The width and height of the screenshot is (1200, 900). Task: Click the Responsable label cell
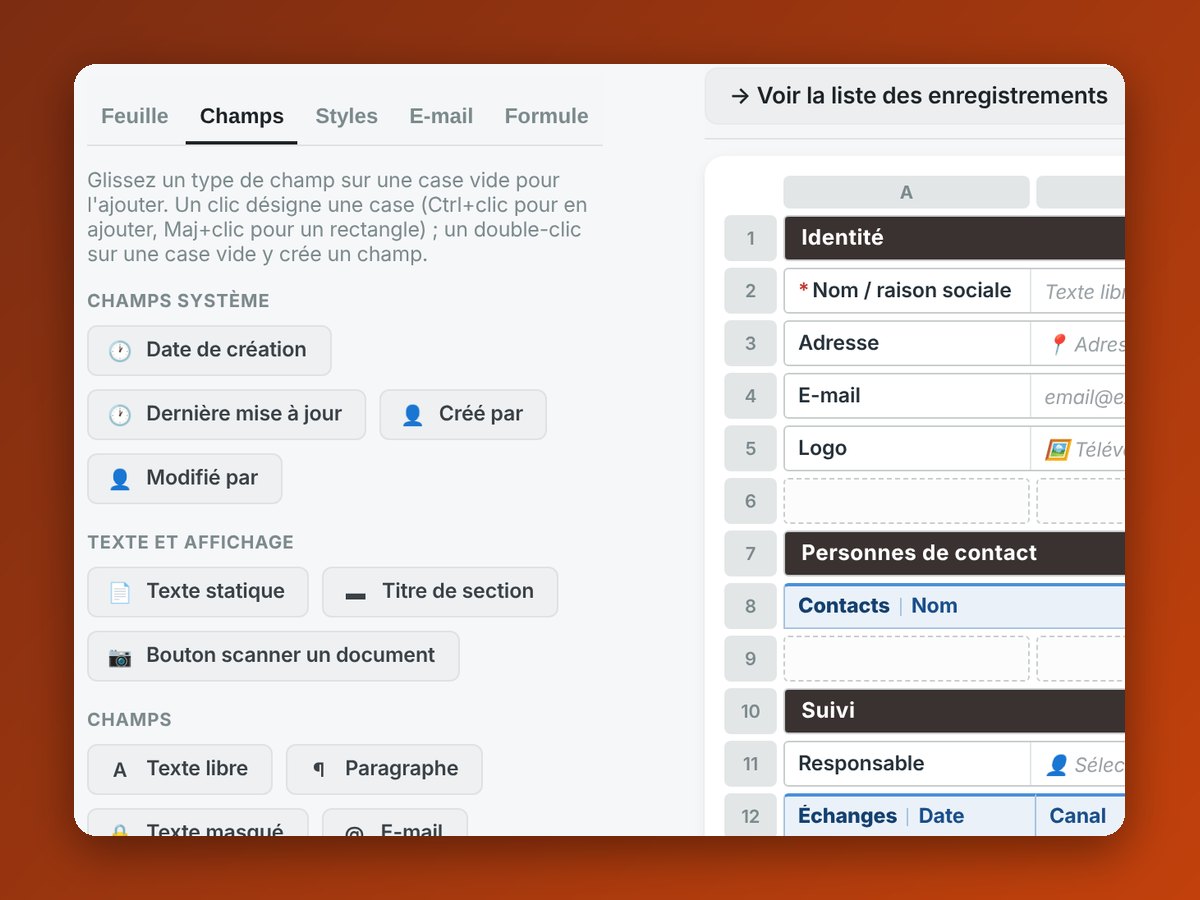906,764
